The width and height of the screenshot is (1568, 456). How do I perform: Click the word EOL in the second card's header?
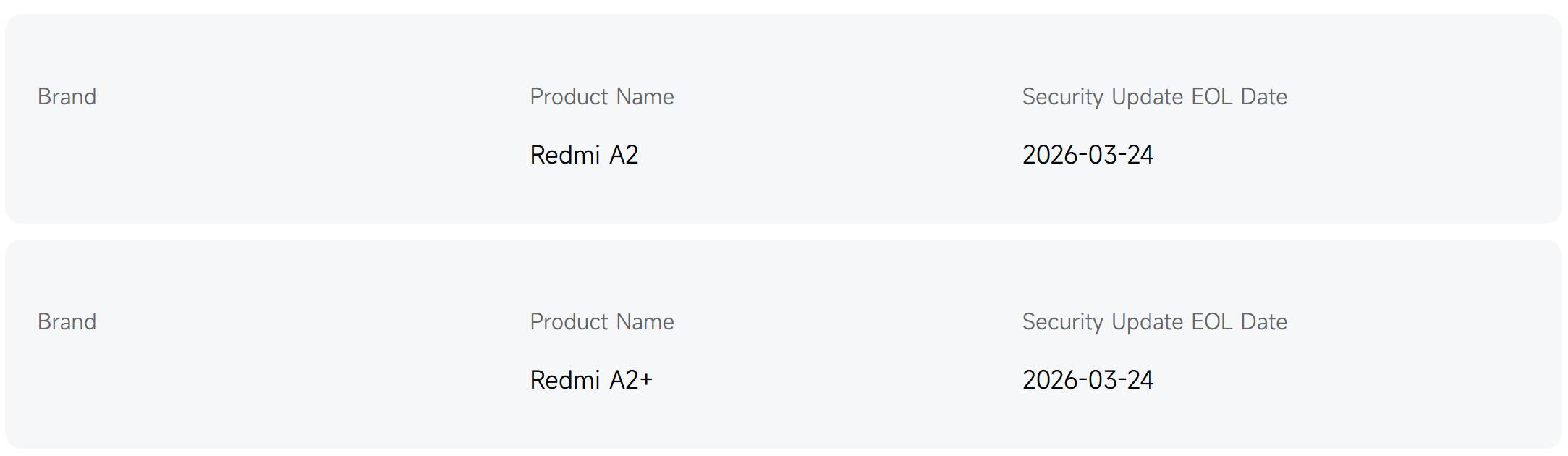coord(1211,322)
